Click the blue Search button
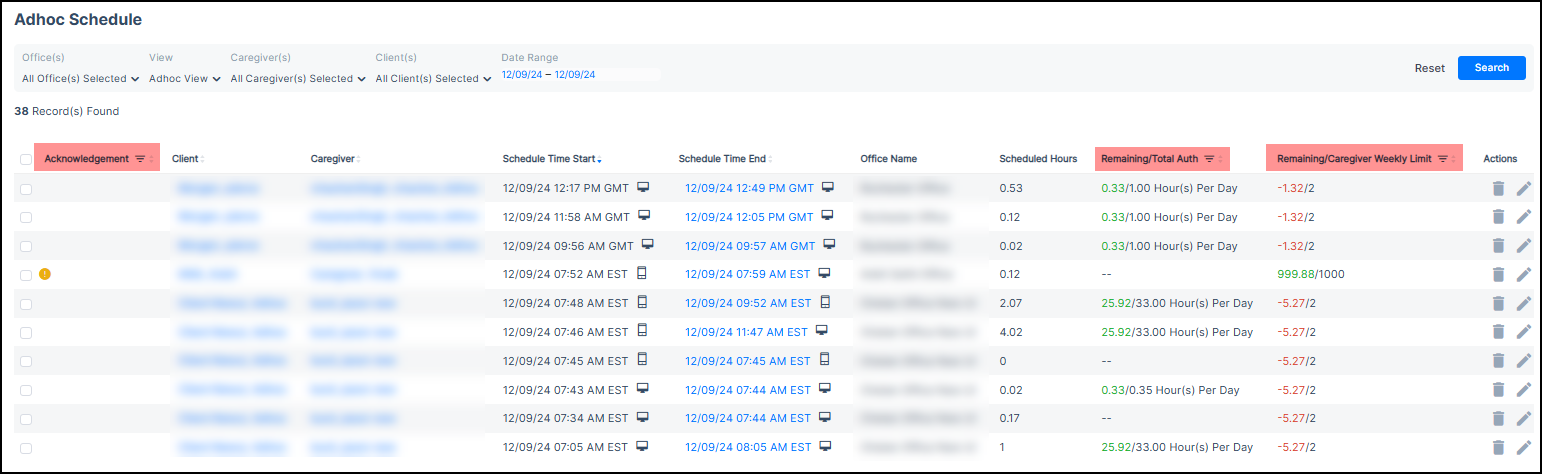Image resolution: width=1542 pixels, height=474 pixels. pyautogui.click(x=1491, y=68)
